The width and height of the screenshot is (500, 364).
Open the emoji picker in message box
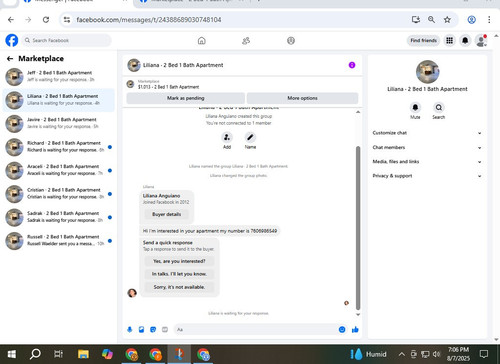[x=342, y=330]
